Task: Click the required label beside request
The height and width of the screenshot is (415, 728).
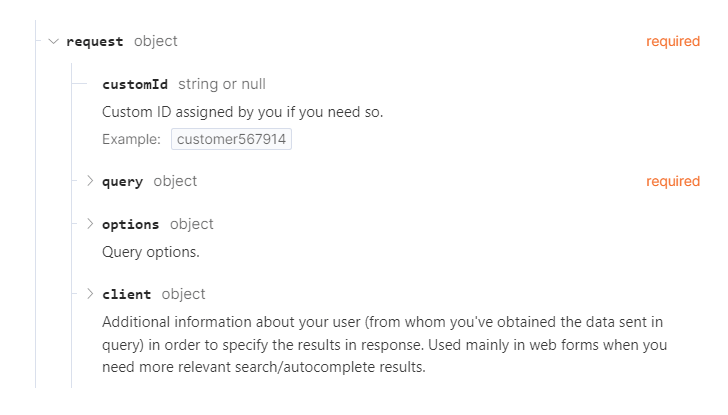Action: coord(673,42)
